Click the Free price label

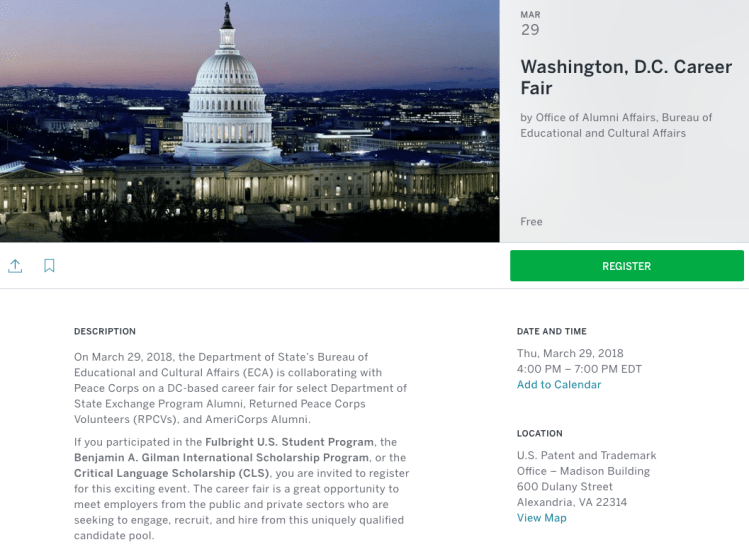[531, 221]
